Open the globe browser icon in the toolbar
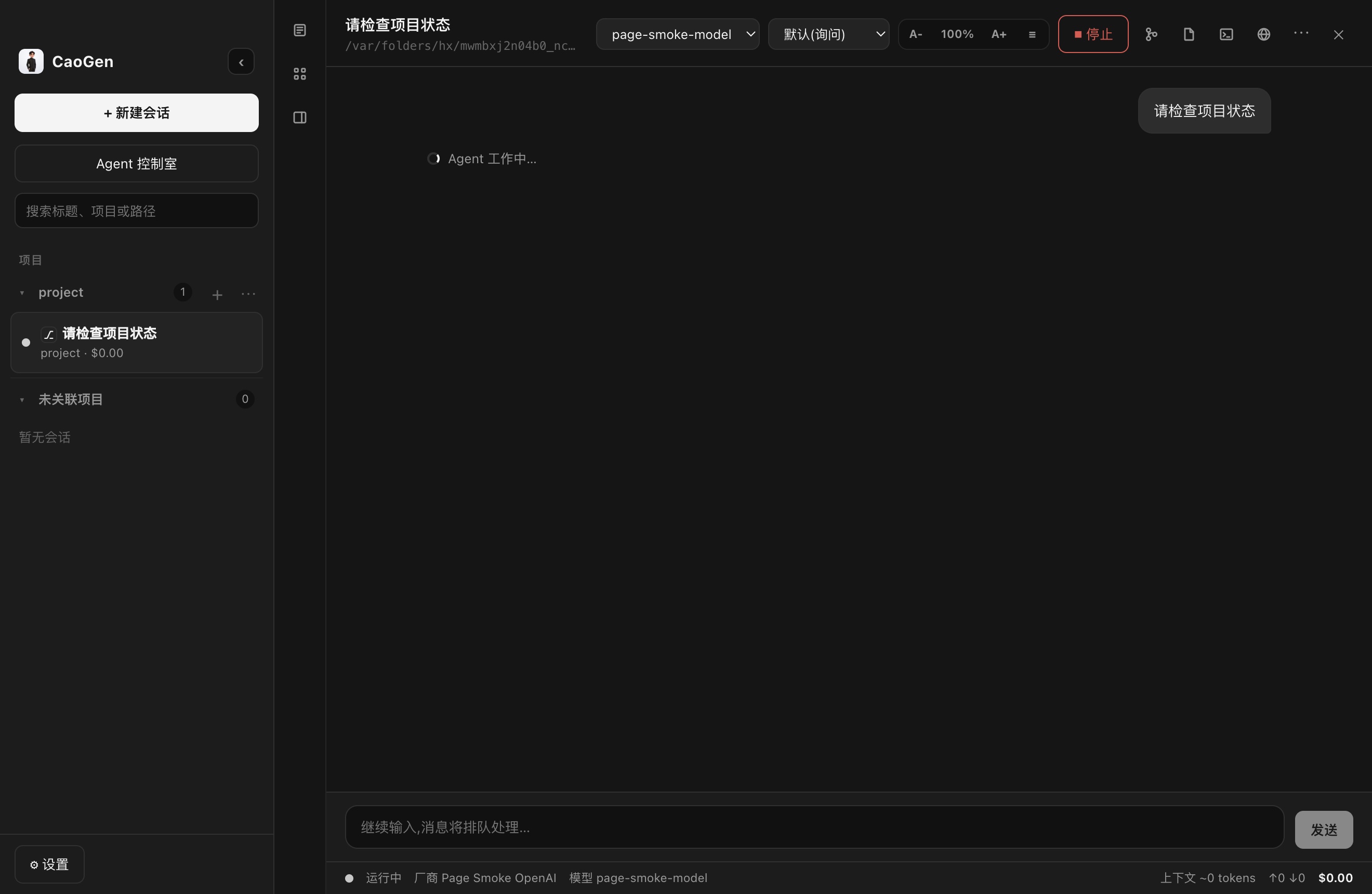 pos(1263,34)
